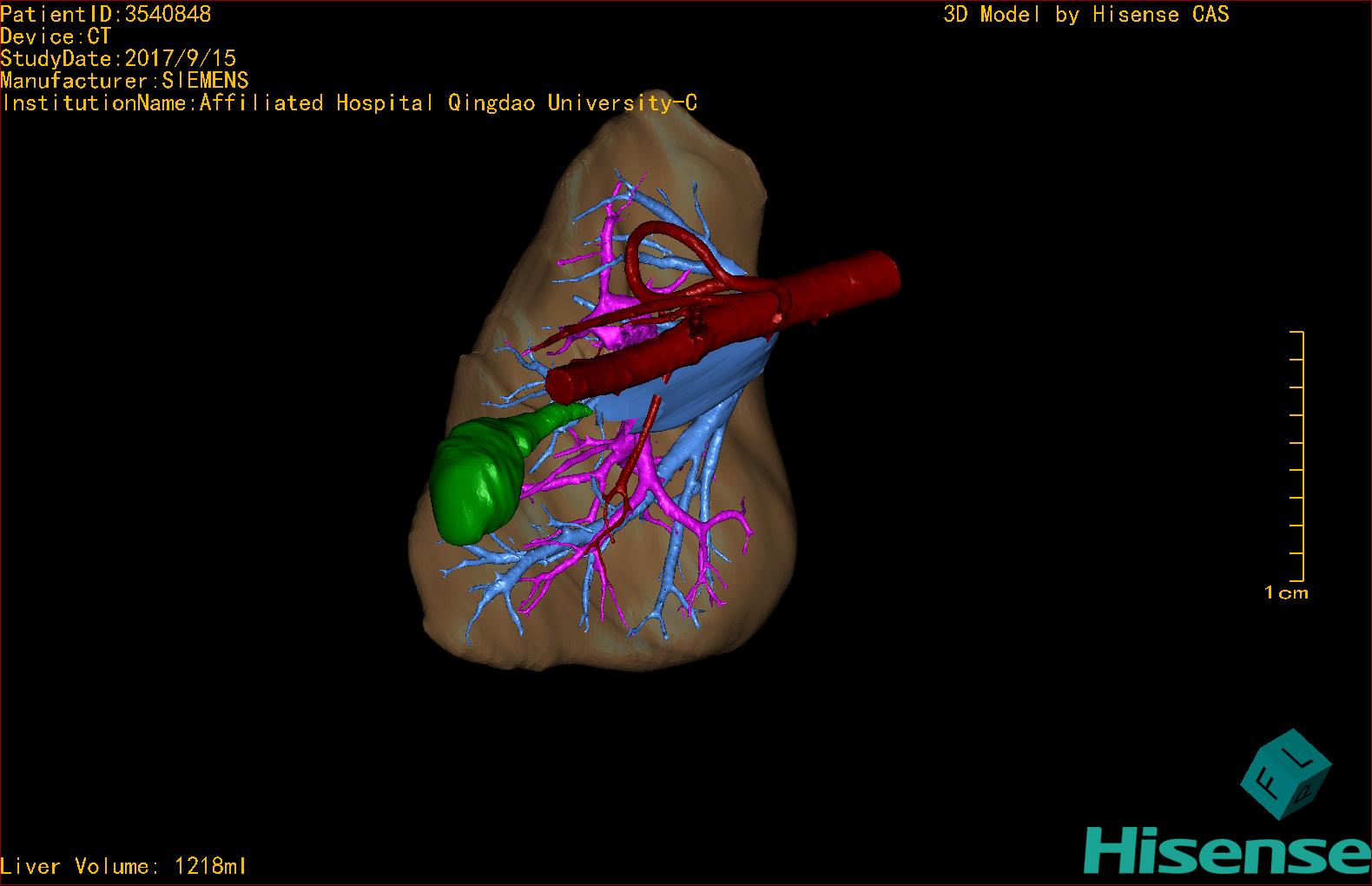Click the 1cm scale label

coord(1286,593)
